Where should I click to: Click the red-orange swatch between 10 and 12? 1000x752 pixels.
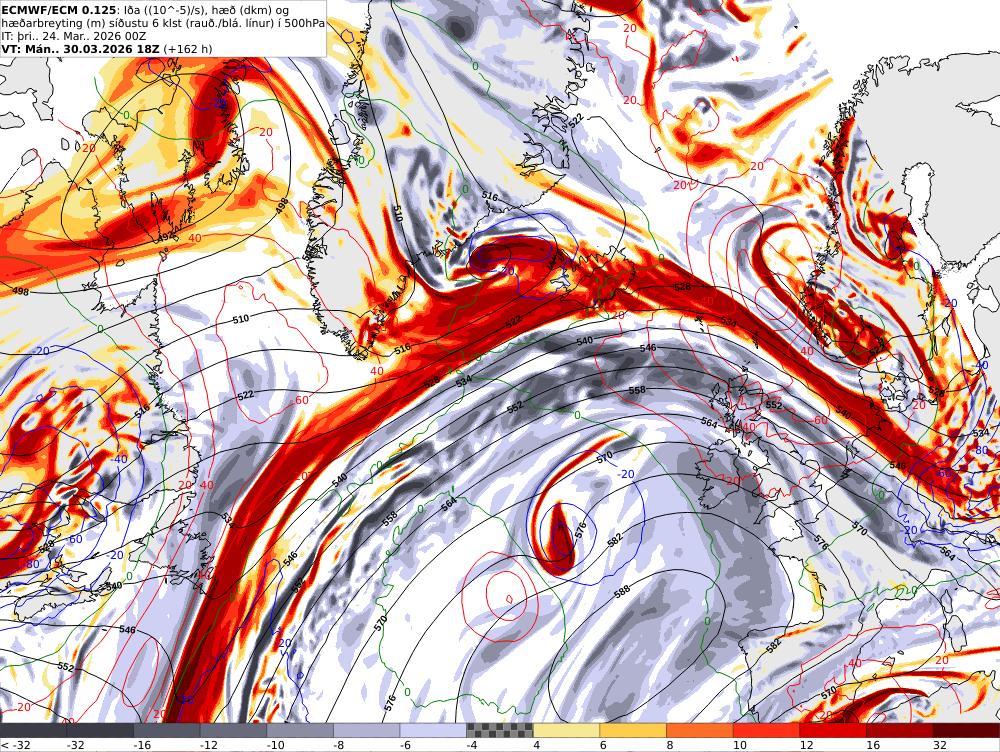[767, 730]
